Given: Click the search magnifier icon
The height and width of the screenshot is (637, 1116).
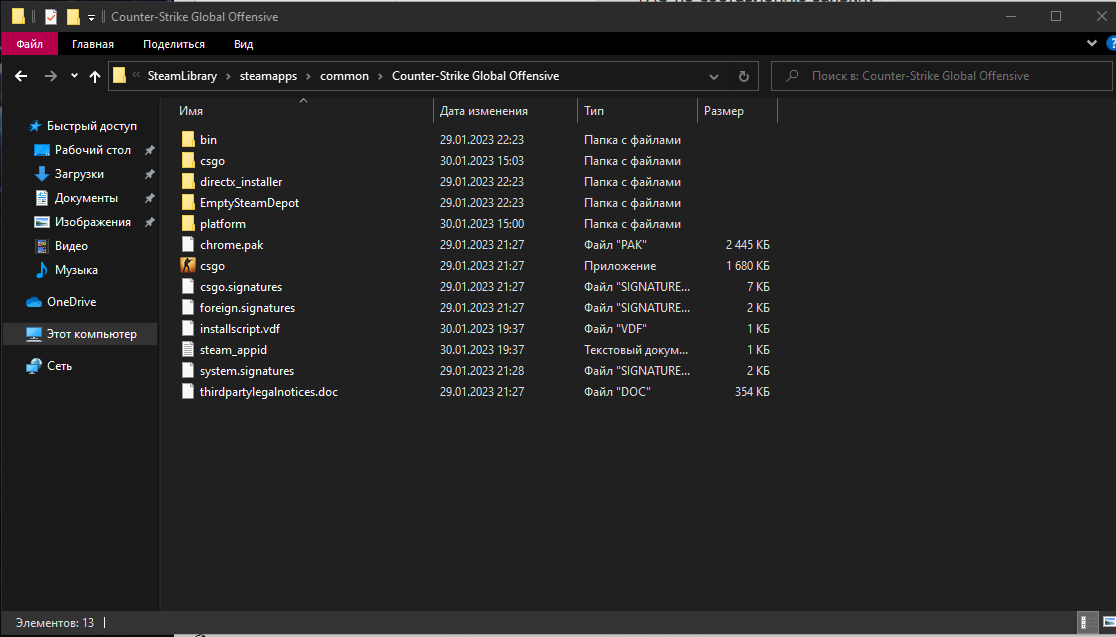Looking at the screenshot, I should tap(792, 75).
